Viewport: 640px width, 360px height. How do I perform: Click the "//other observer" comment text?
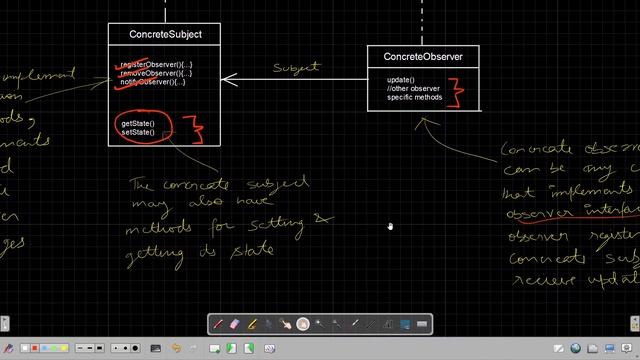pyautogui.click(x=413, y=89)
